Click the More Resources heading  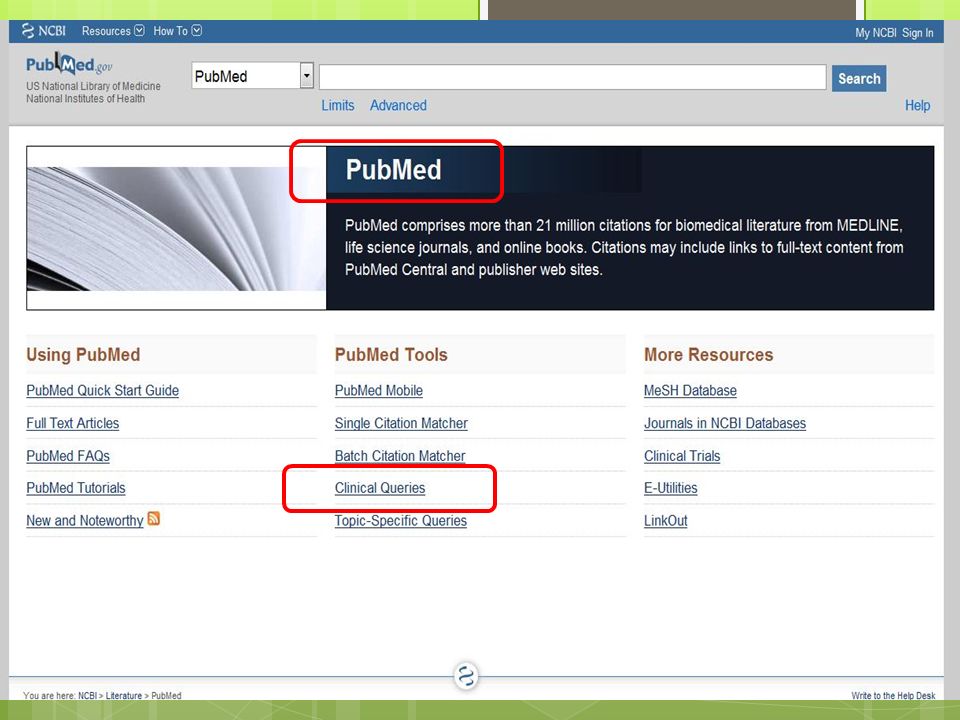click(x=708, y=354)
